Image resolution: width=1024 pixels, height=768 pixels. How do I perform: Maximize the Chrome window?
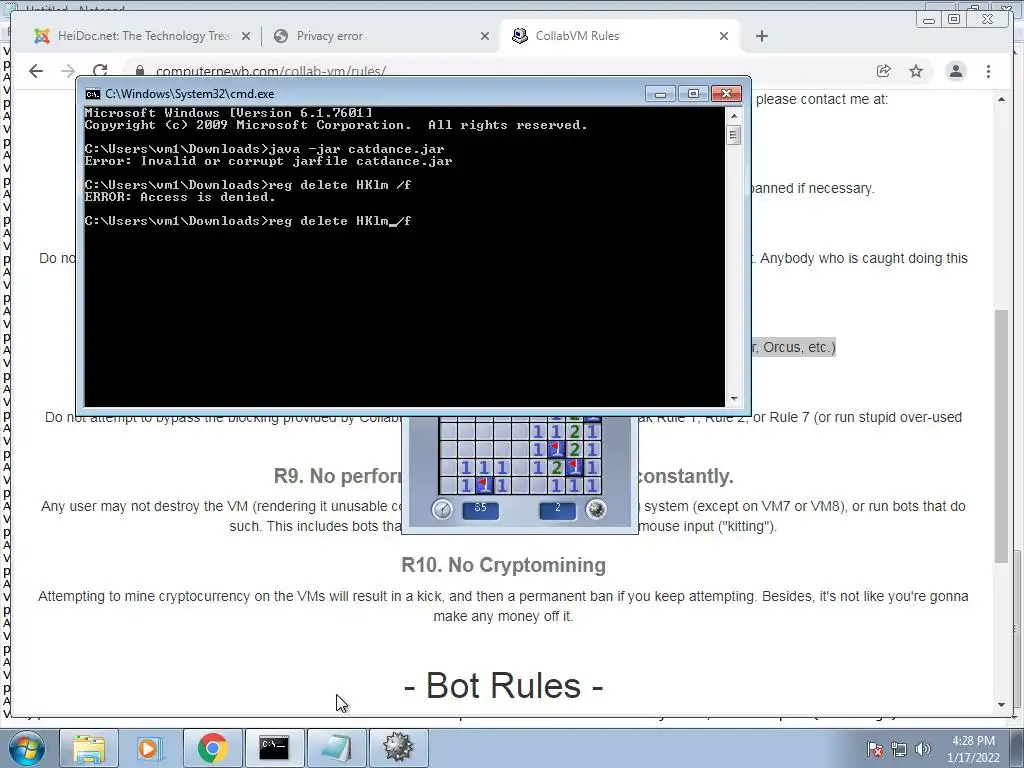pos(953,20)
